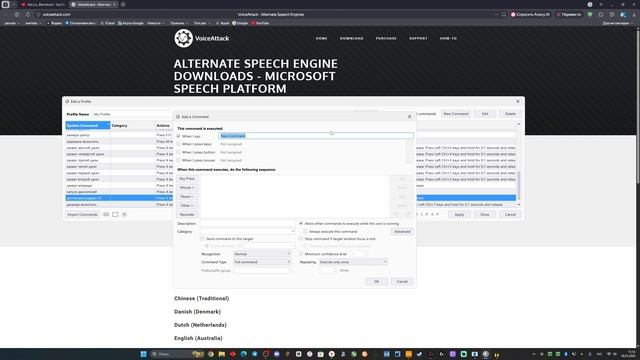This screenshot has width=640, height=360.
Task: Click 'Danish (Denmark)' on the web page
Action: click(198, 312)
